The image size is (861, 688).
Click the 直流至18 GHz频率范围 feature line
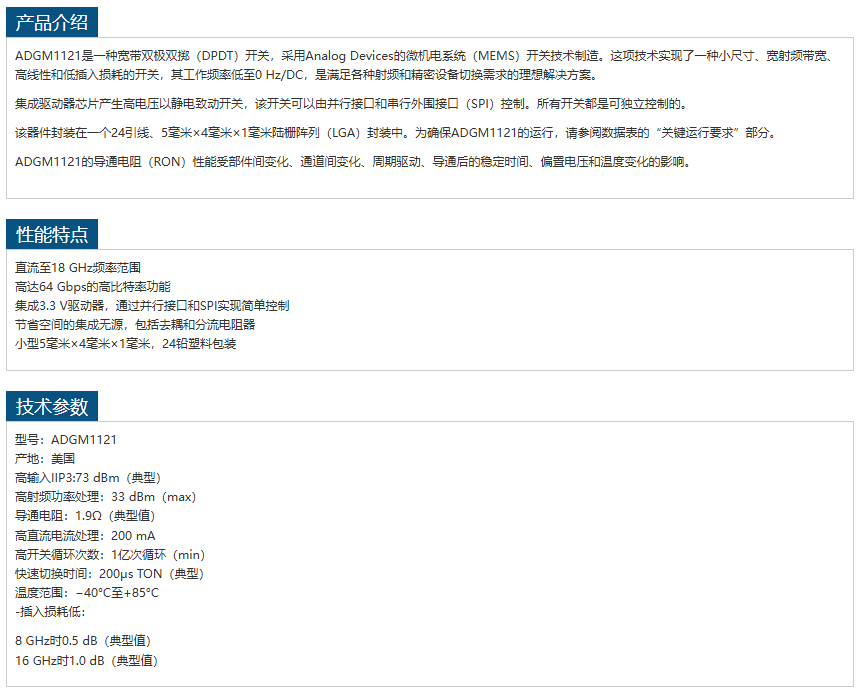tap(78, 268)
